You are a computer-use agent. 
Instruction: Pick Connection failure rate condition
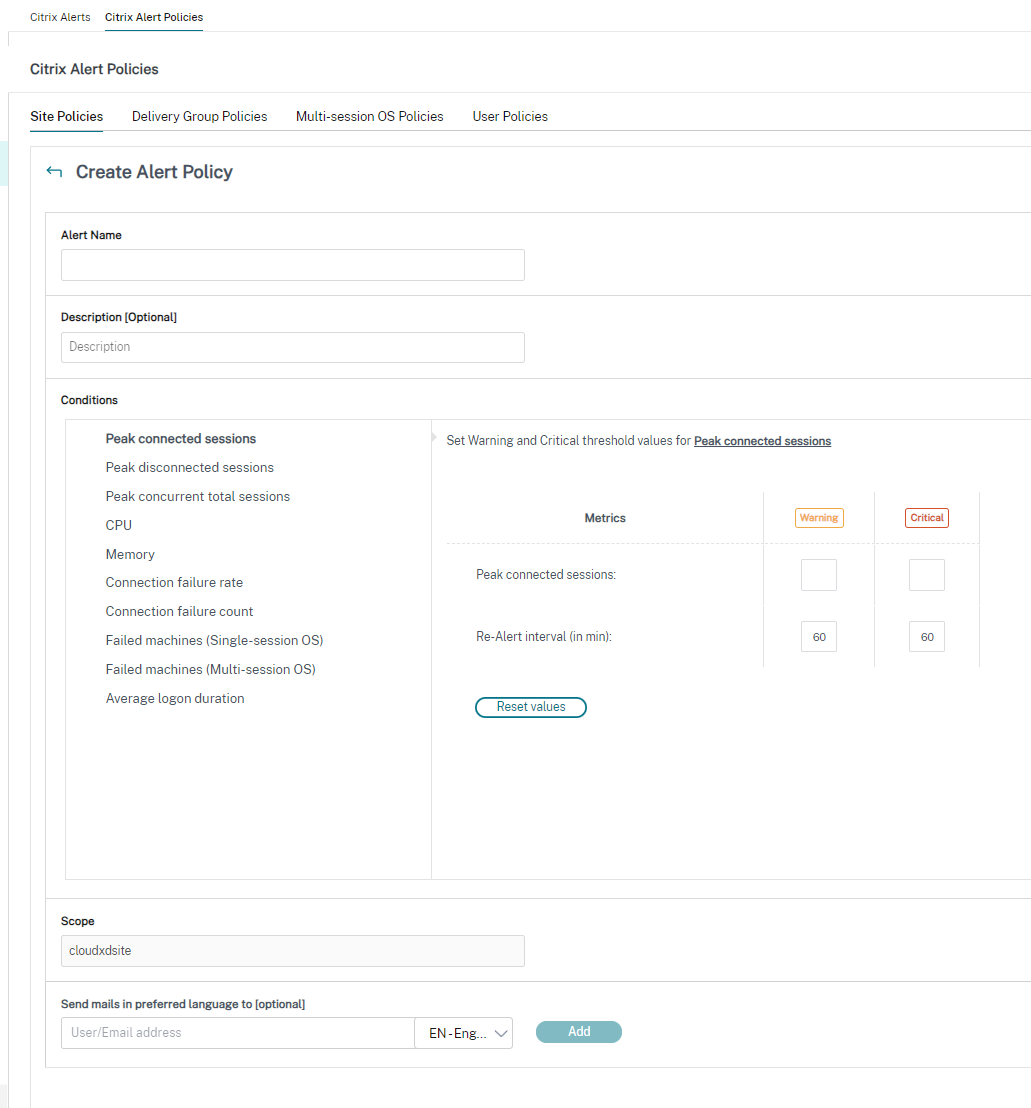point(174,582)
